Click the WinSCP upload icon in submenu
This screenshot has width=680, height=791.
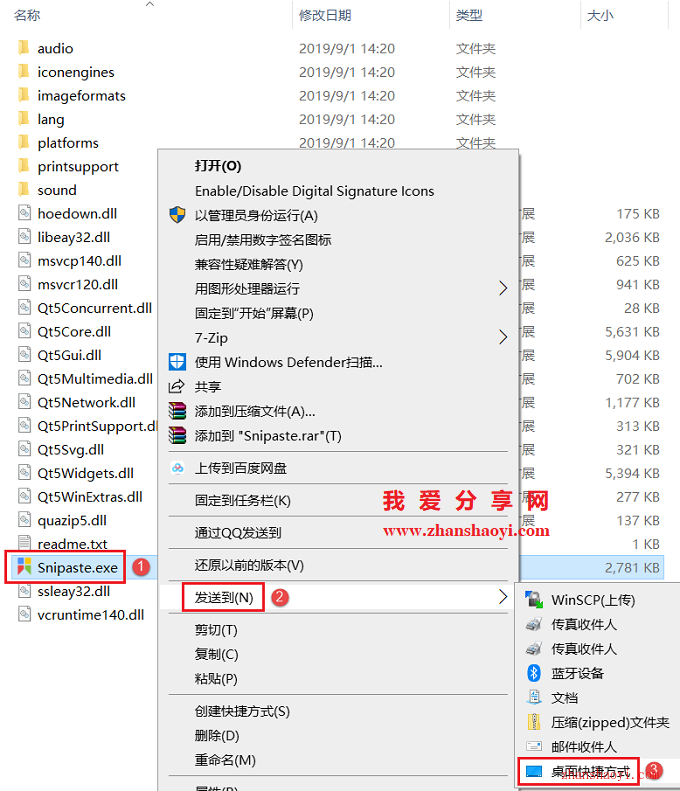(534, 599)
